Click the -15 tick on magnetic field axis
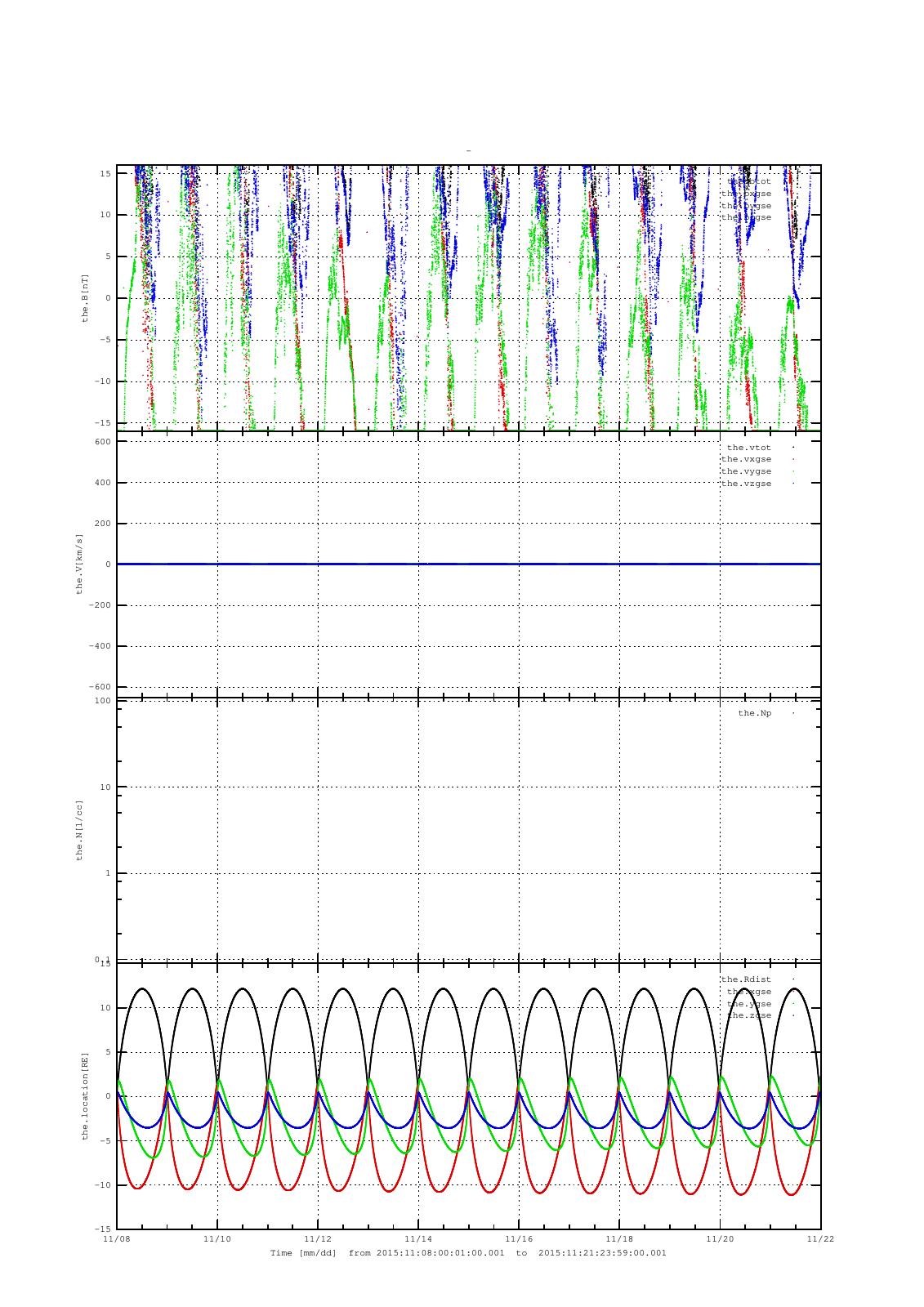The height and width of the screenshot is (1307, 924). (x=102, y=422)
